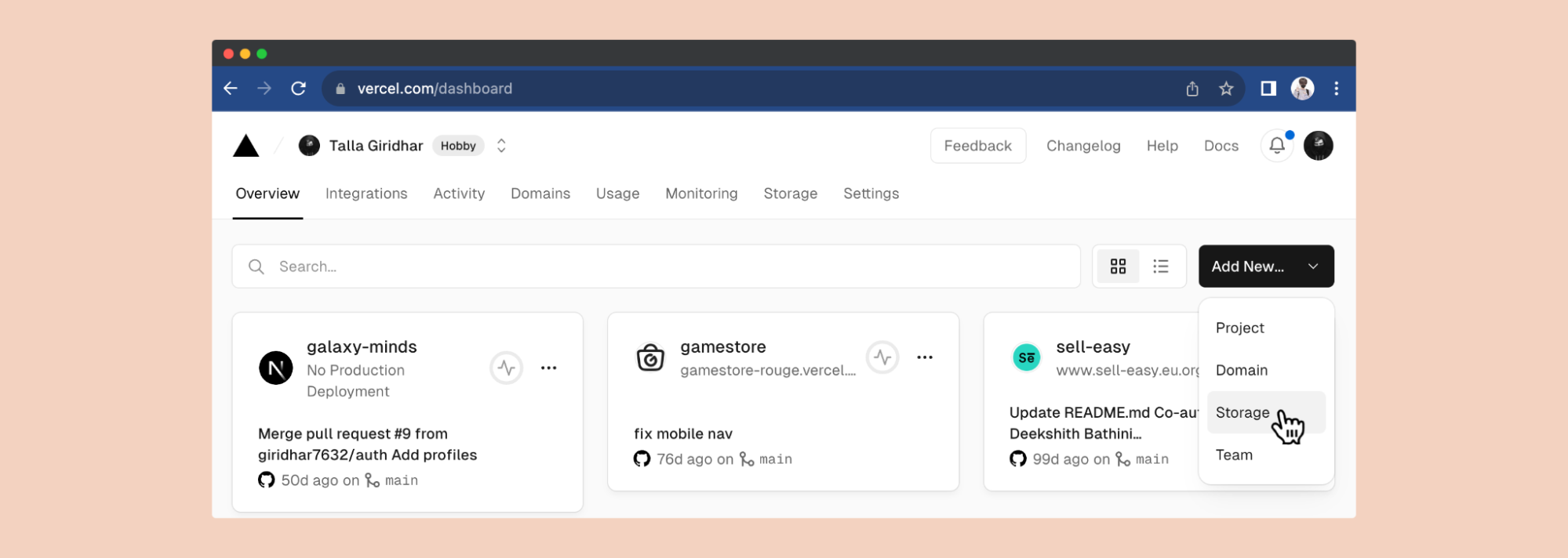1568x558 pixels.
Task: Bookmark page with star icon
Action: pos(1227,89)
